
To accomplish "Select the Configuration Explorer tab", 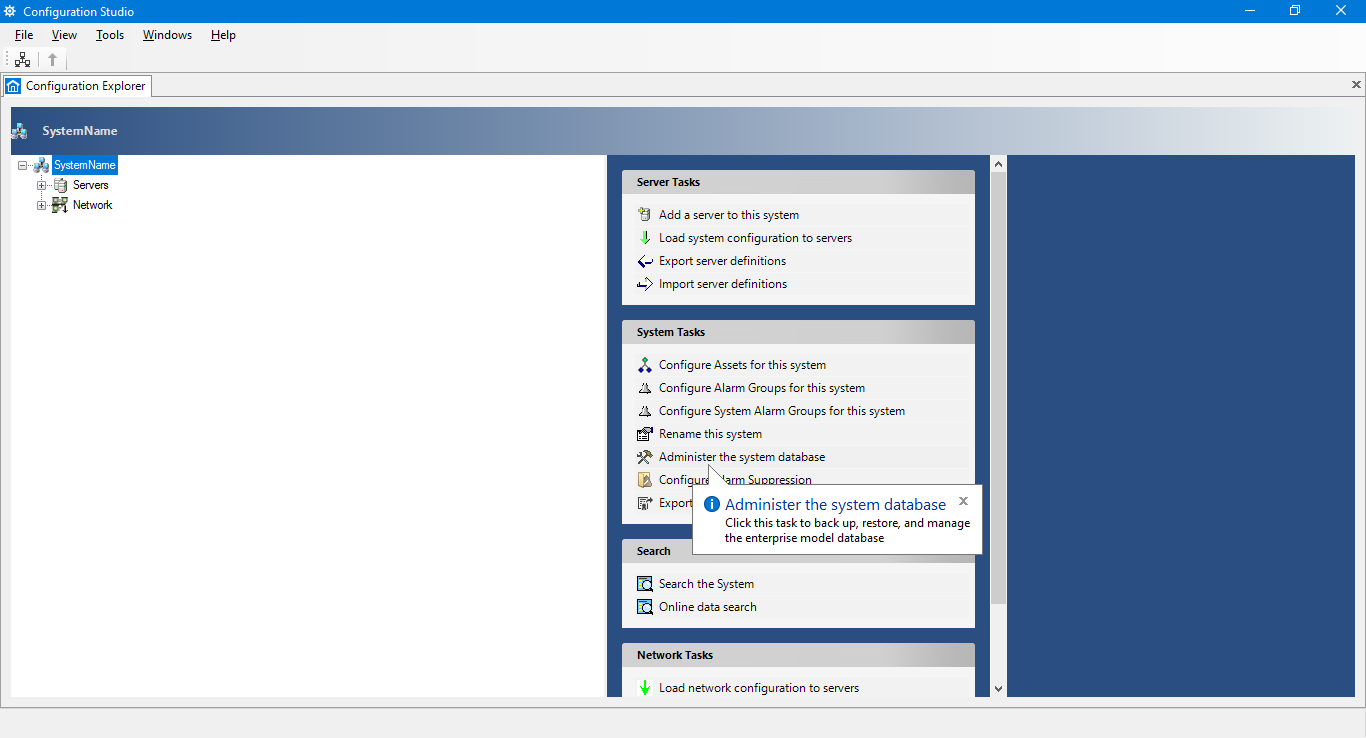I will [x=77, y=86].
